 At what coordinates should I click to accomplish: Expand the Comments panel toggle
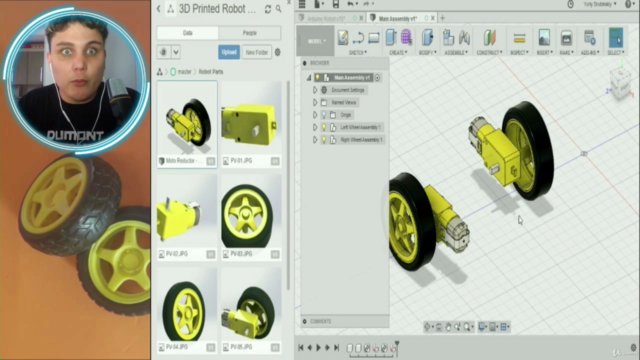point(304,322)
